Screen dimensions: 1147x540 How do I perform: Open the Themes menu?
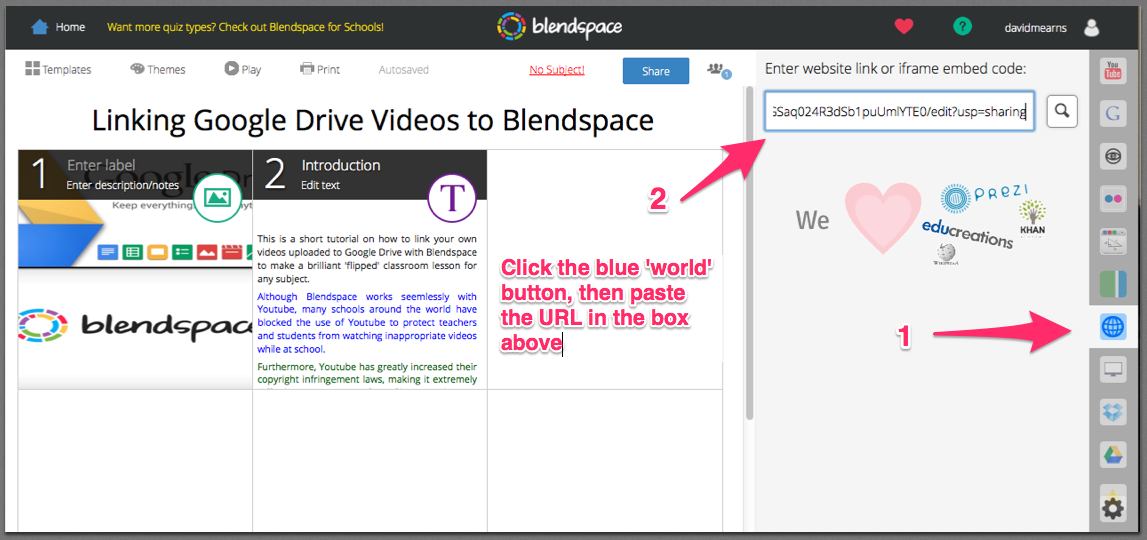tap(157, 70)
